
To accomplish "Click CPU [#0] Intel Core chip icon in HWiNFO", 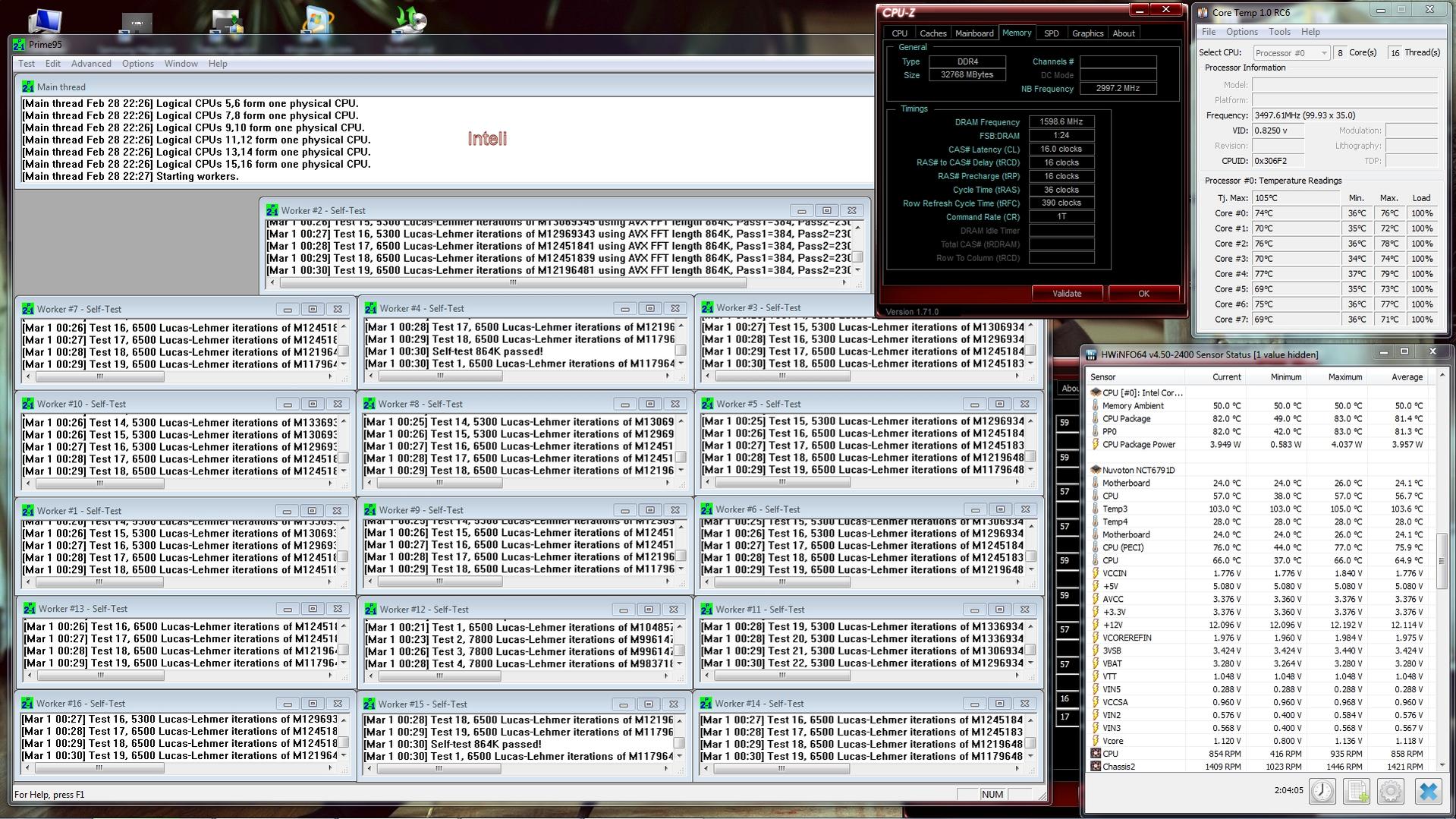I will click(1095, 392).
